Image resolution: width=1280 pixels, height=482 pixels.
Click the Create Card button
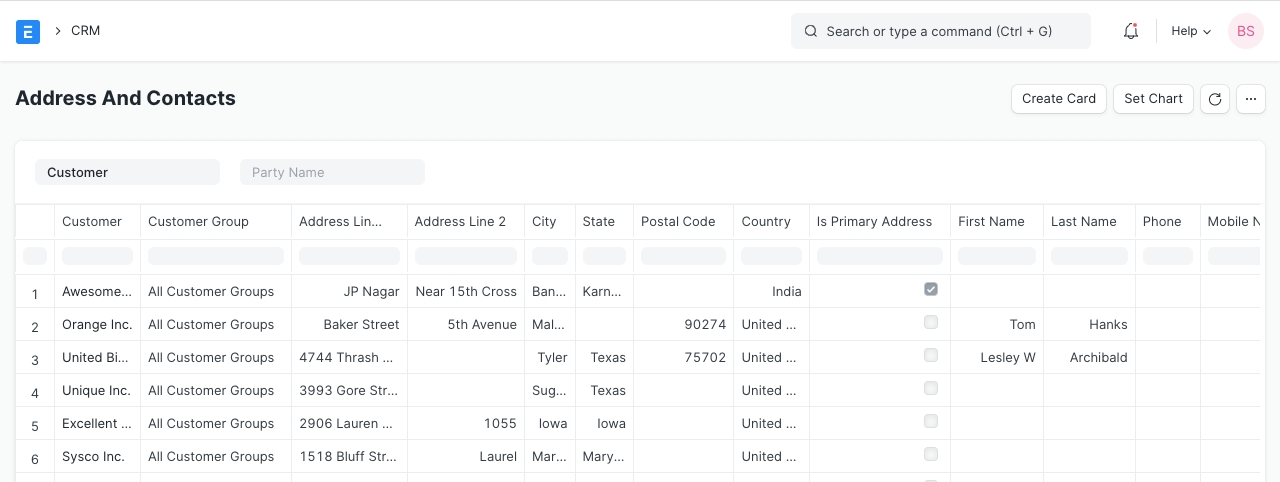click(1058, 99)
